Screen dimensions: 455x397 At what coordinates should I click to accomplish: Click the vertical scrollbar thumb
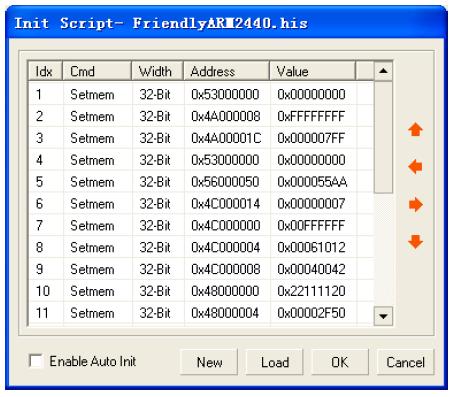click(383, 137)
